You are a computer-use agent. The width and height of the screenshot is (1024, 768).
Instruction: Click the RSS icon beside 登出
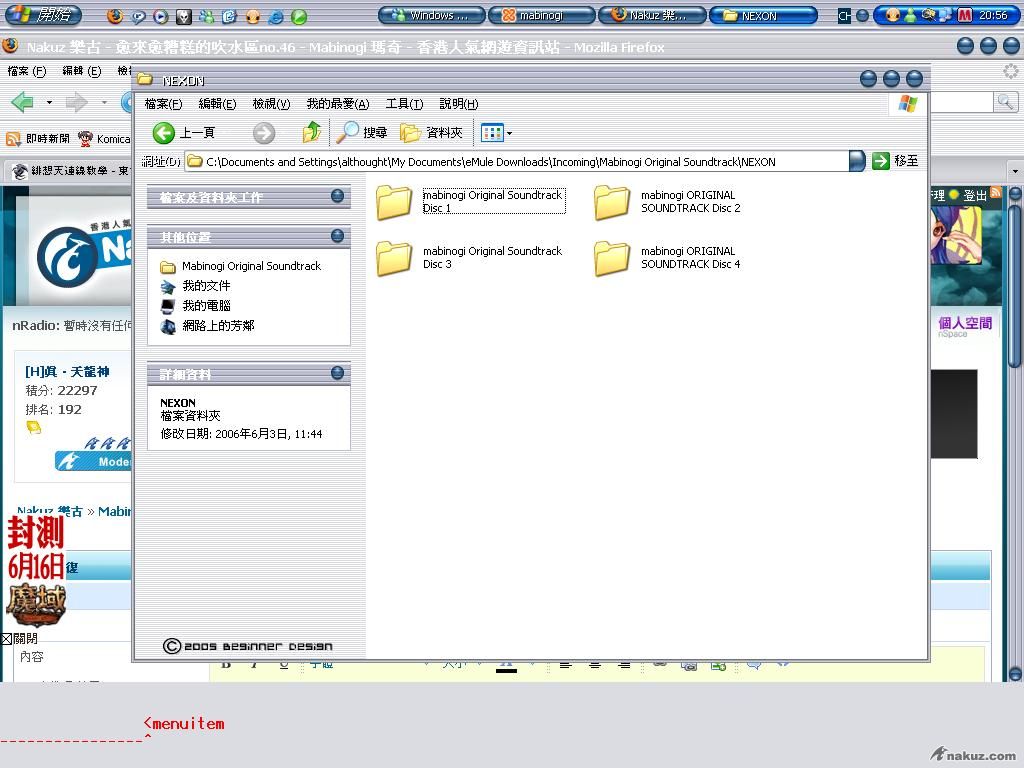coord(995,192)
